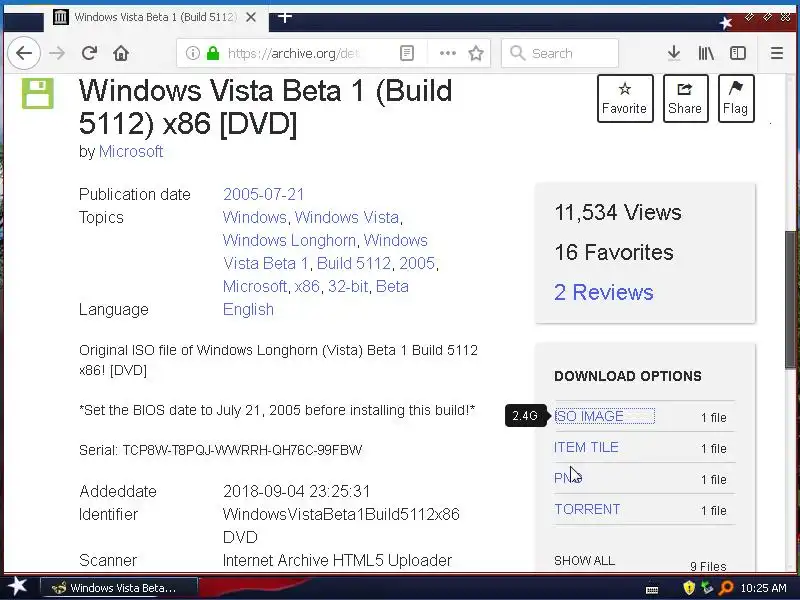This screenshot has width=800, height=600.
Task: Close the Windows Vista Beta 1 tab
Action: pos(251,17)
